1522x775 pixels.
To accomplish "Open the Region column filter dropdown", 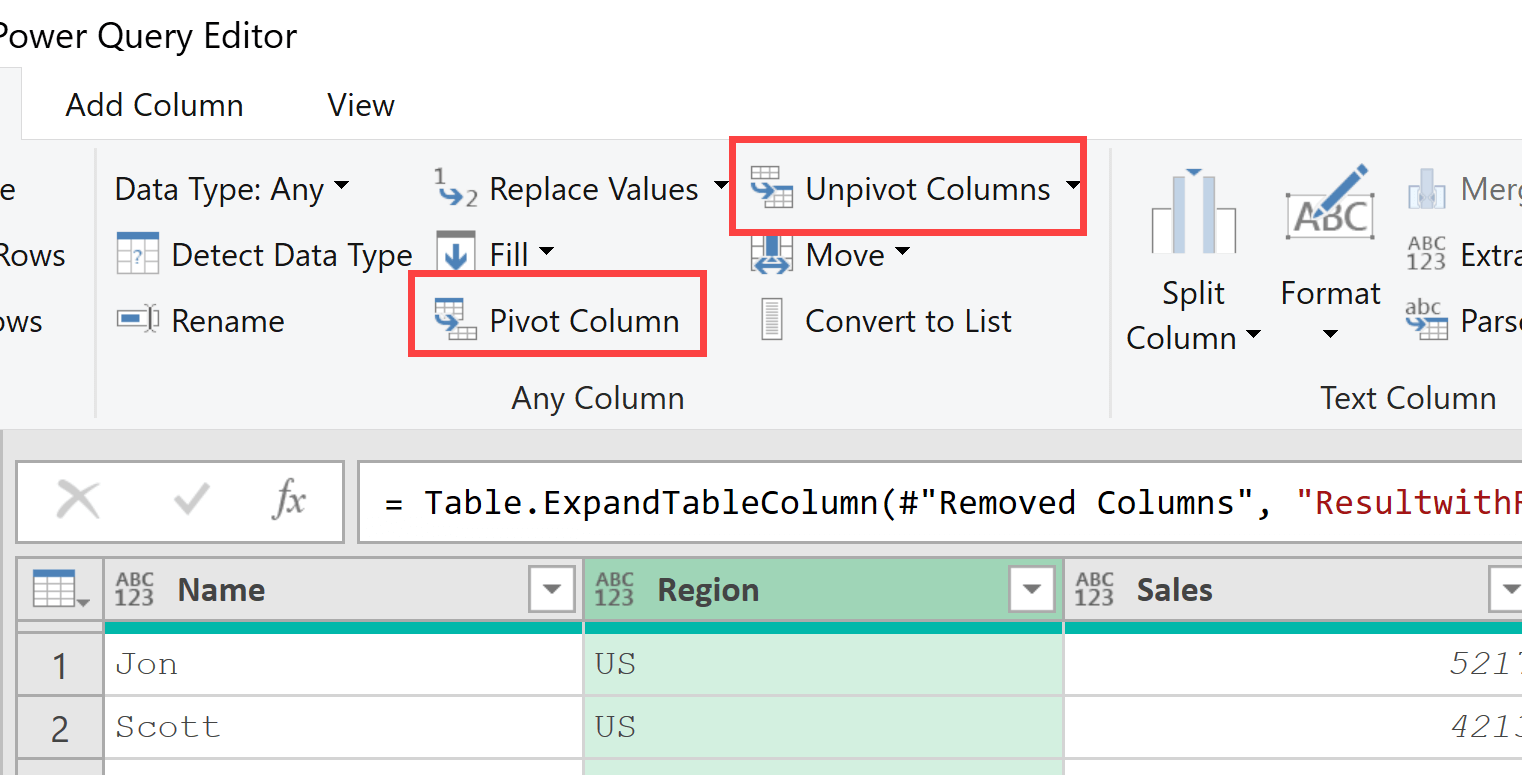I will 1032,590.
